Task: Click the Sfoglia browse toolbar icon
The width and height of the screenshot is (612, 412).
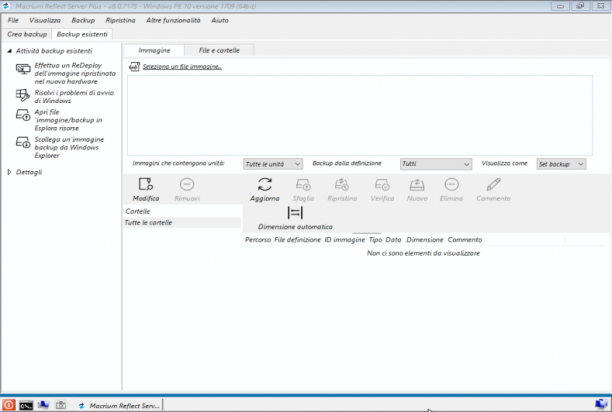Action: [303, 184]
